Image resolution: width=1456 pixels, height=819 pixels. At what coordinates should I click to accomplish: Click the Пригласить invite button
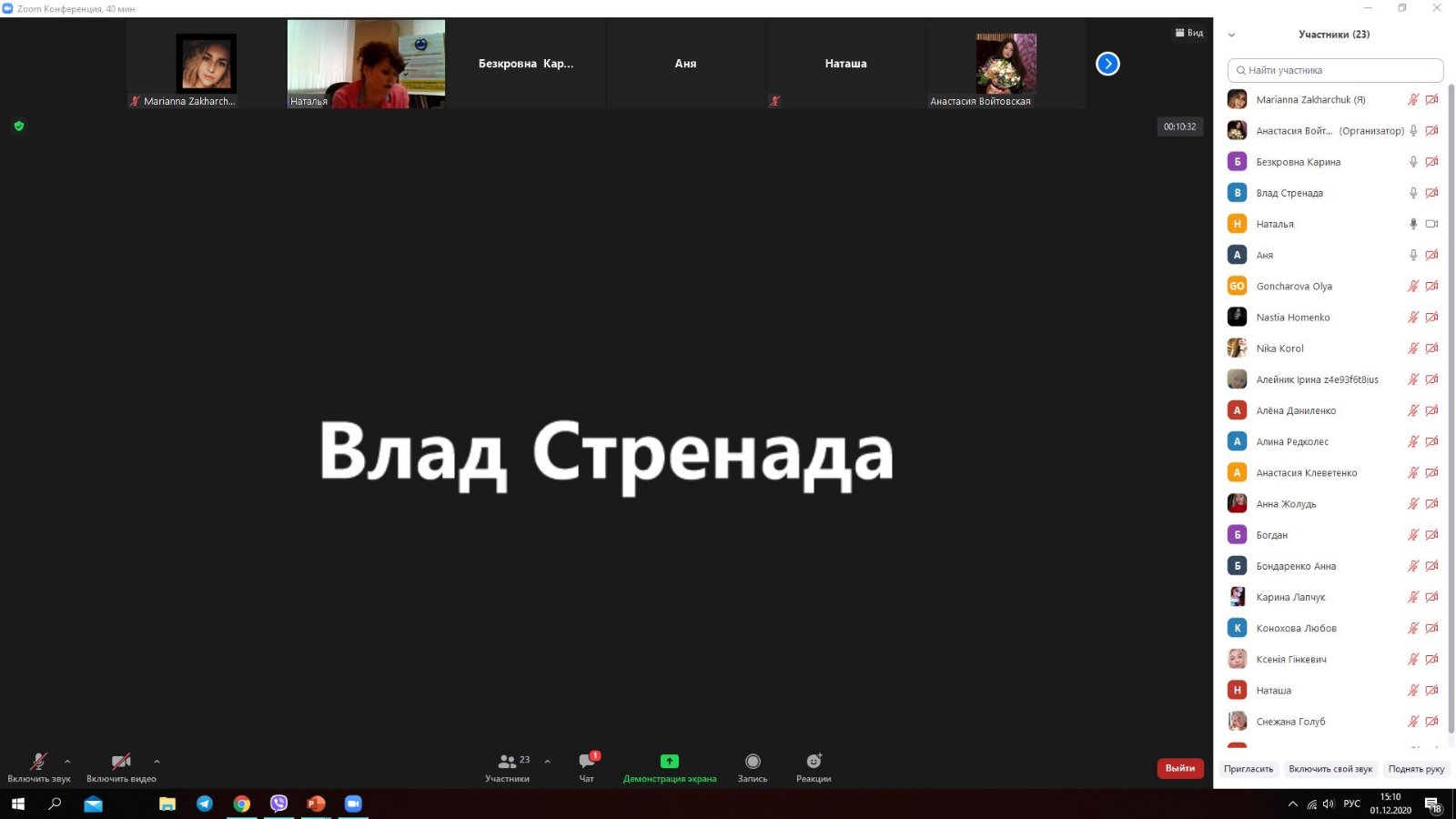[1249, 769]
